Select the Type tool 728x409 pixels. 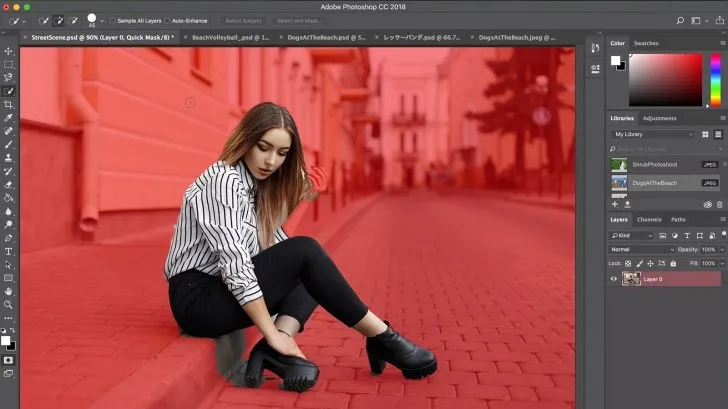(9, 251)
